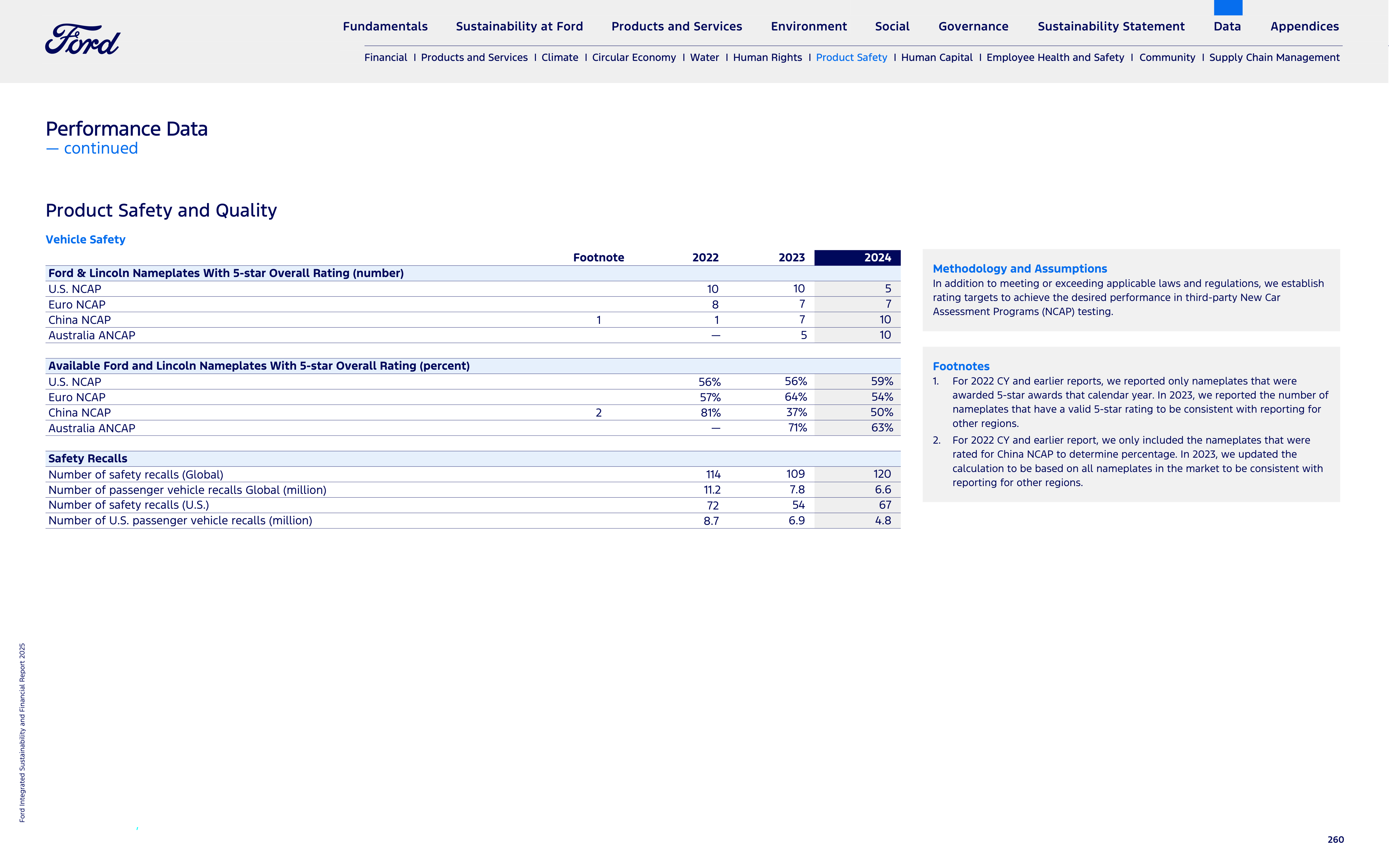Click the page number 260
1389x868 pixels.
1336,840
